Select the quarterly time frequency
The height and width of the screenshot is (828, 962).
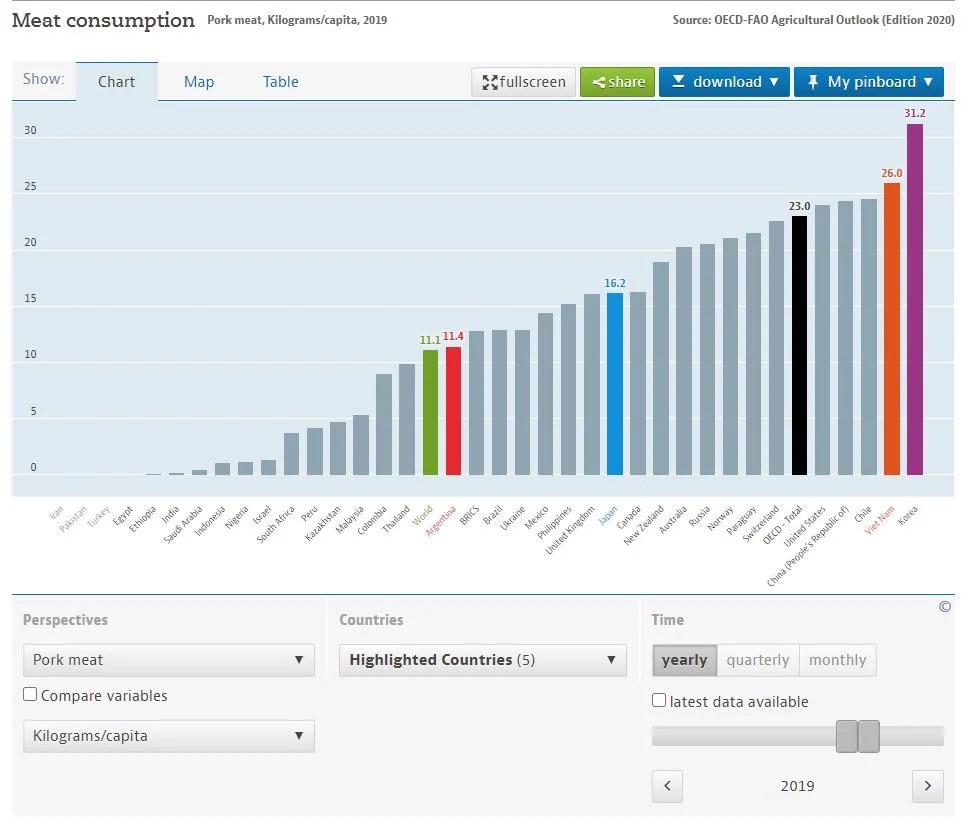(x=757, y=660)
